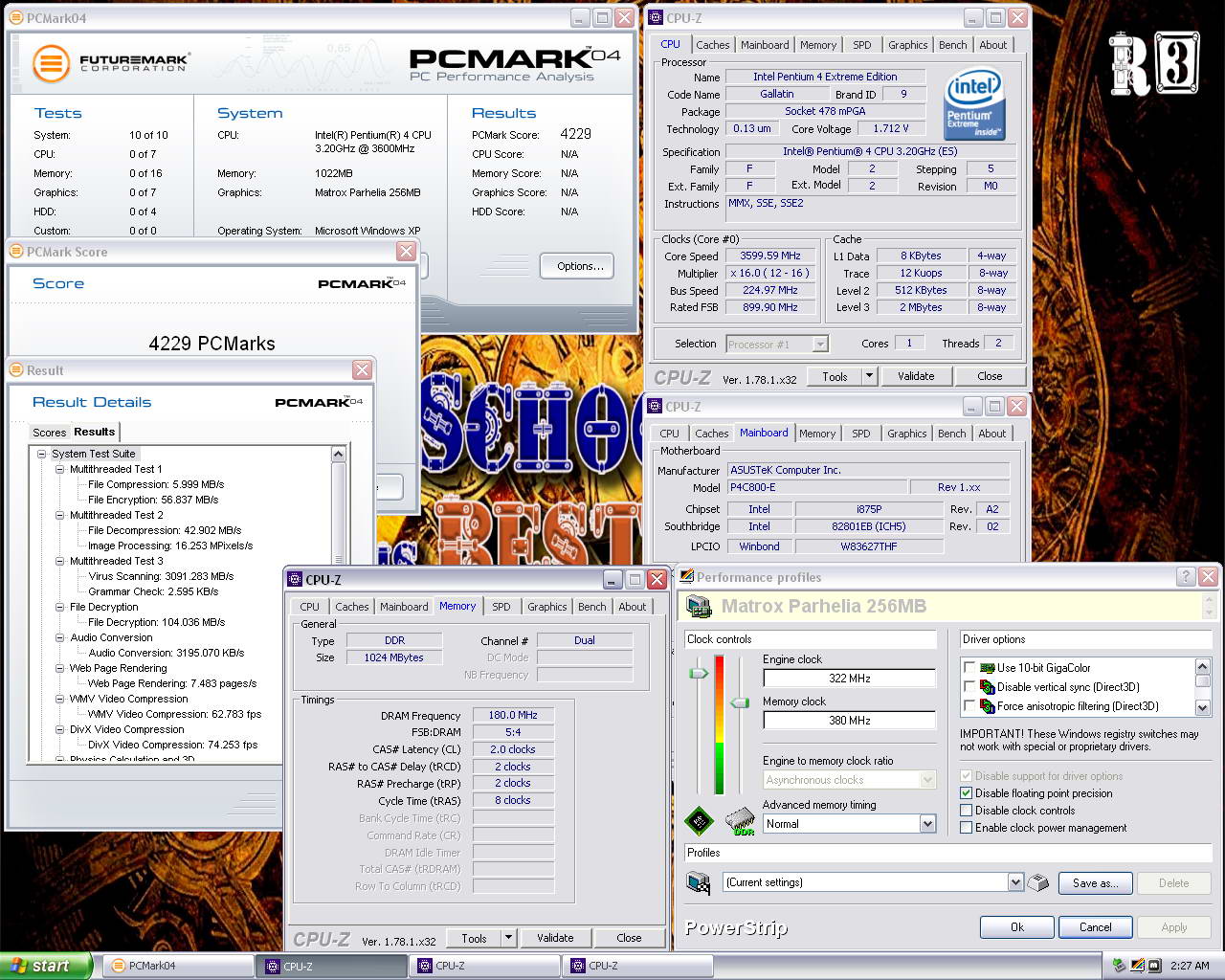Click the Result window title icon
Screen dimensions: 1225x980
tap(16, 370)
